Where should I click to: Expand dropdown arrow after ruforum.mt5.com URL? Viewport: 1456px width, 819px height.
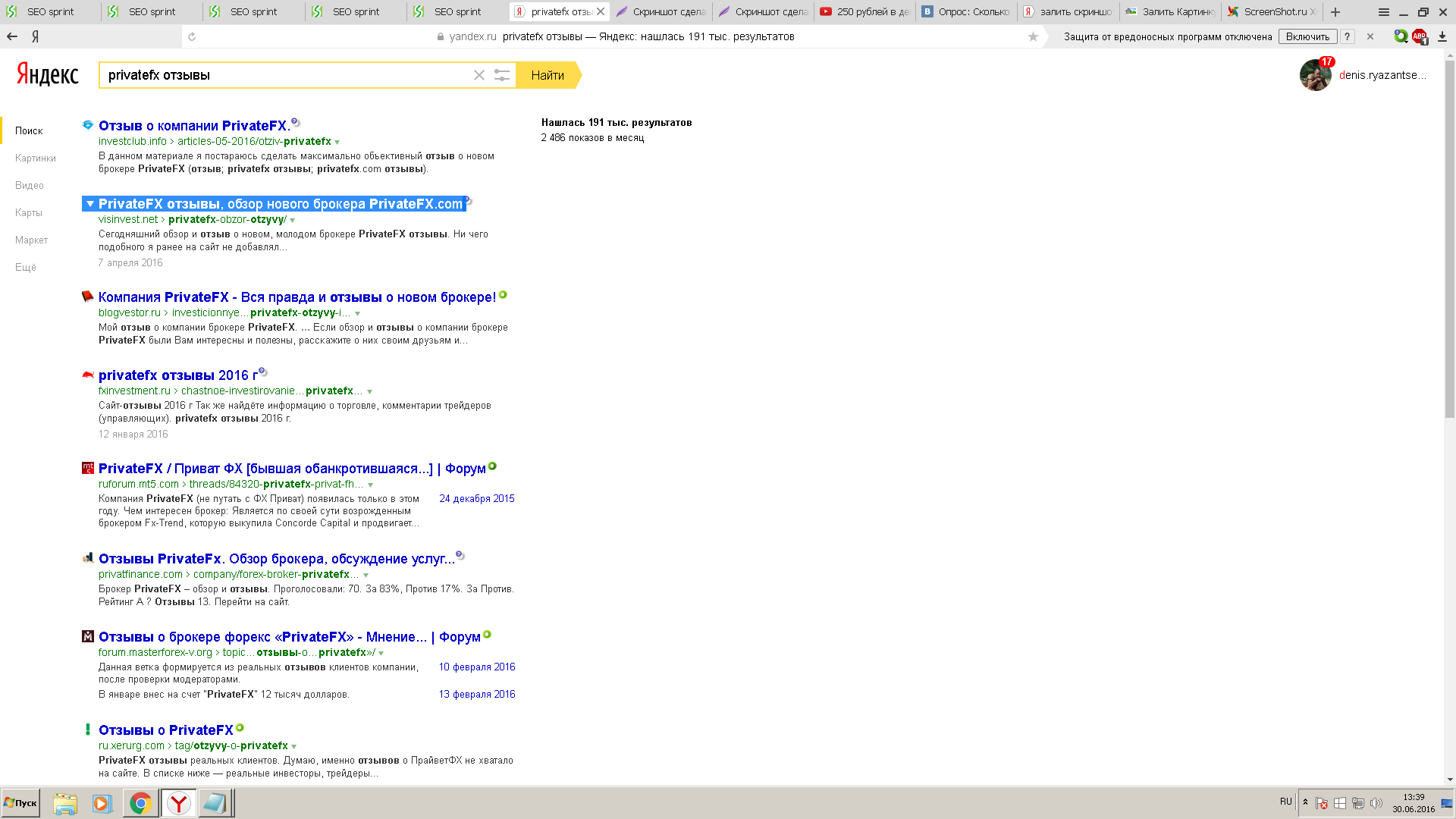point(371,485)
